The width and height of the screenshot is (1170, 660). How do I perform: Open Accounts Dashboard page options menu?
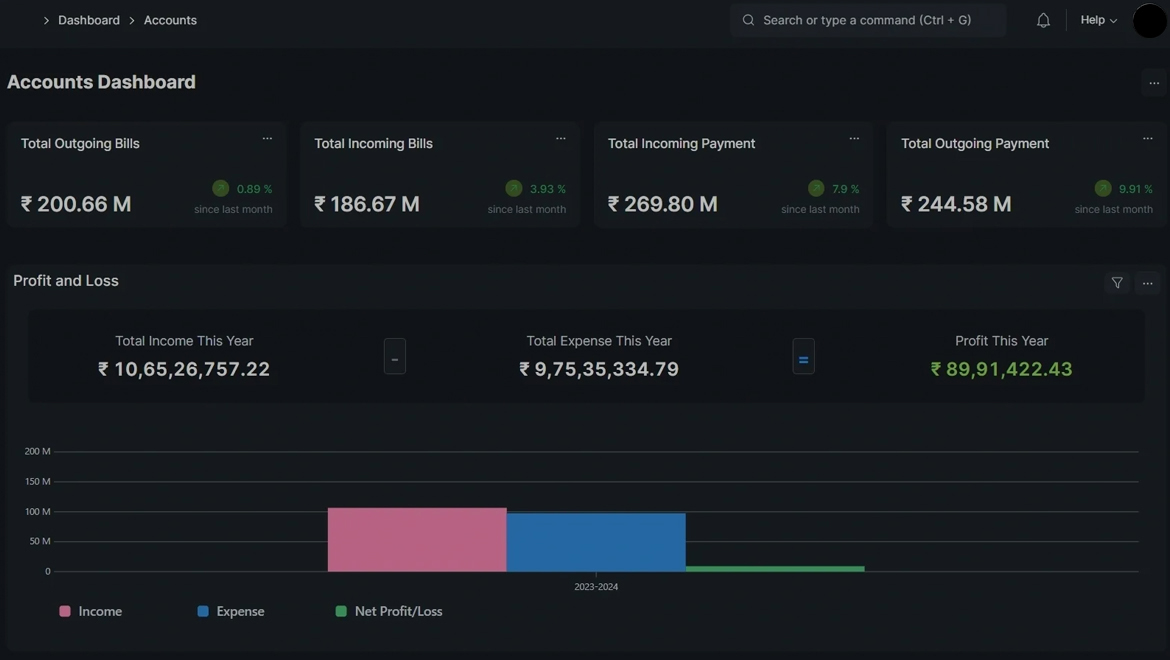1154,83
